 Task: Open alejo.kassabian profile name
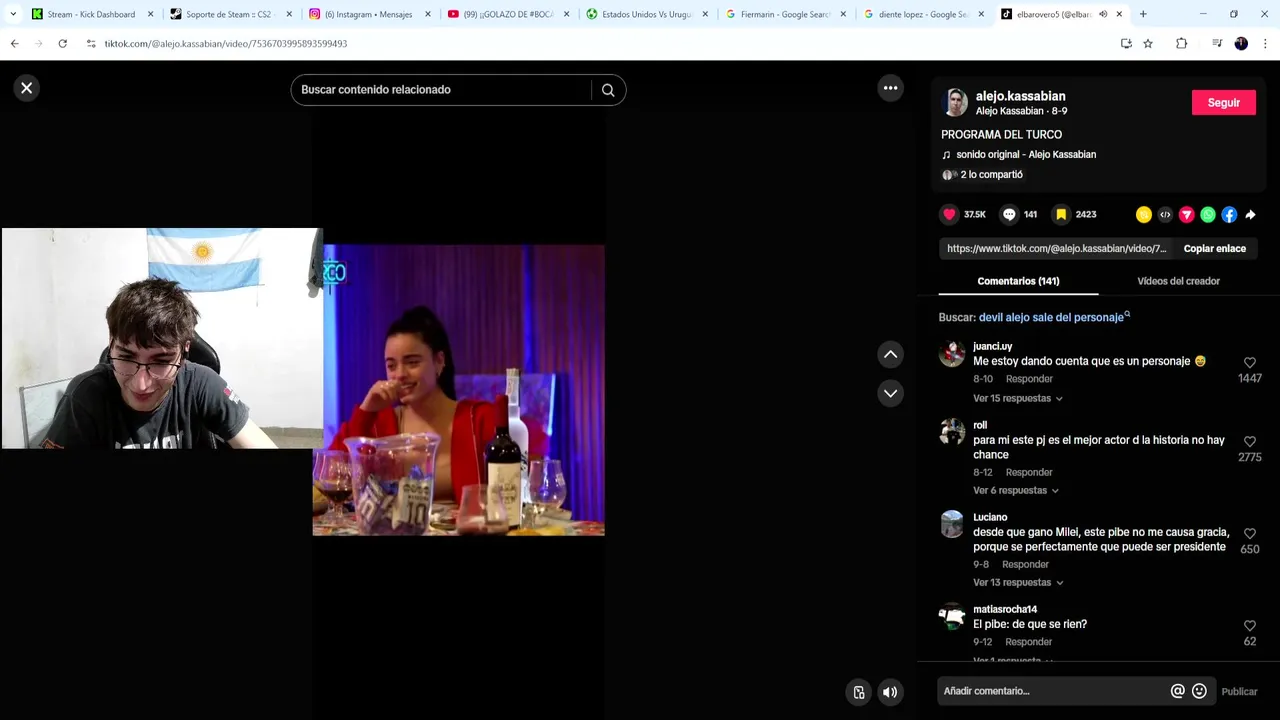[1020, 96]
